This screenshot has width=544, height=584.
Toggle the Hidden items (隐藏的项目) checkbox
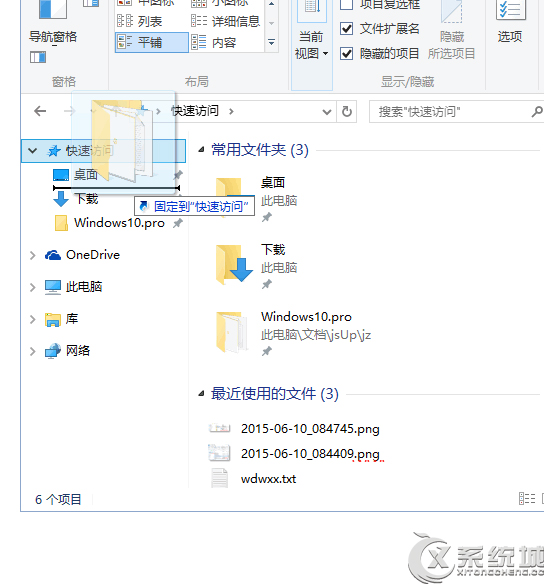tap(347, 54)
